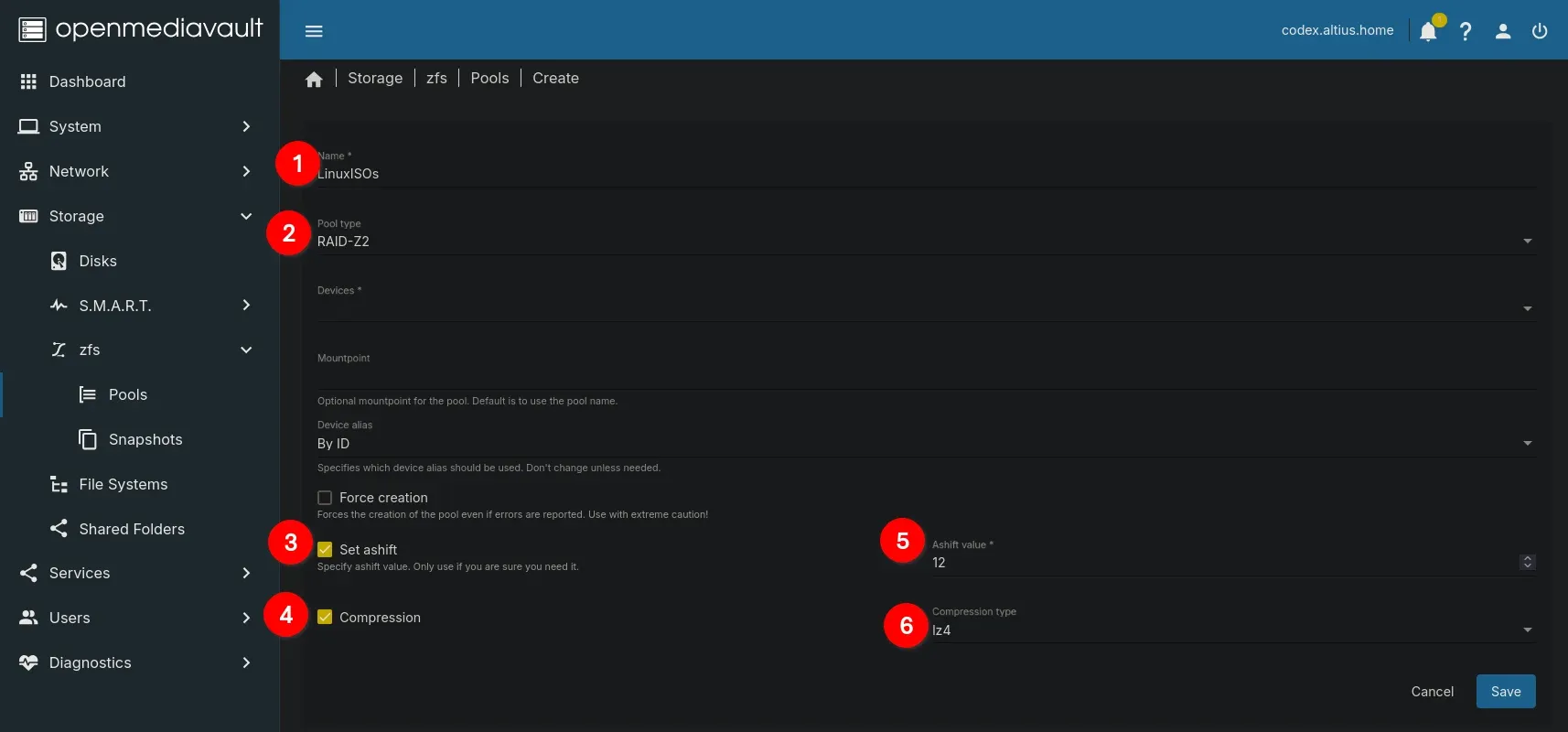
Task: Go to zfs breadcrumb link
Action: [436, 79]
